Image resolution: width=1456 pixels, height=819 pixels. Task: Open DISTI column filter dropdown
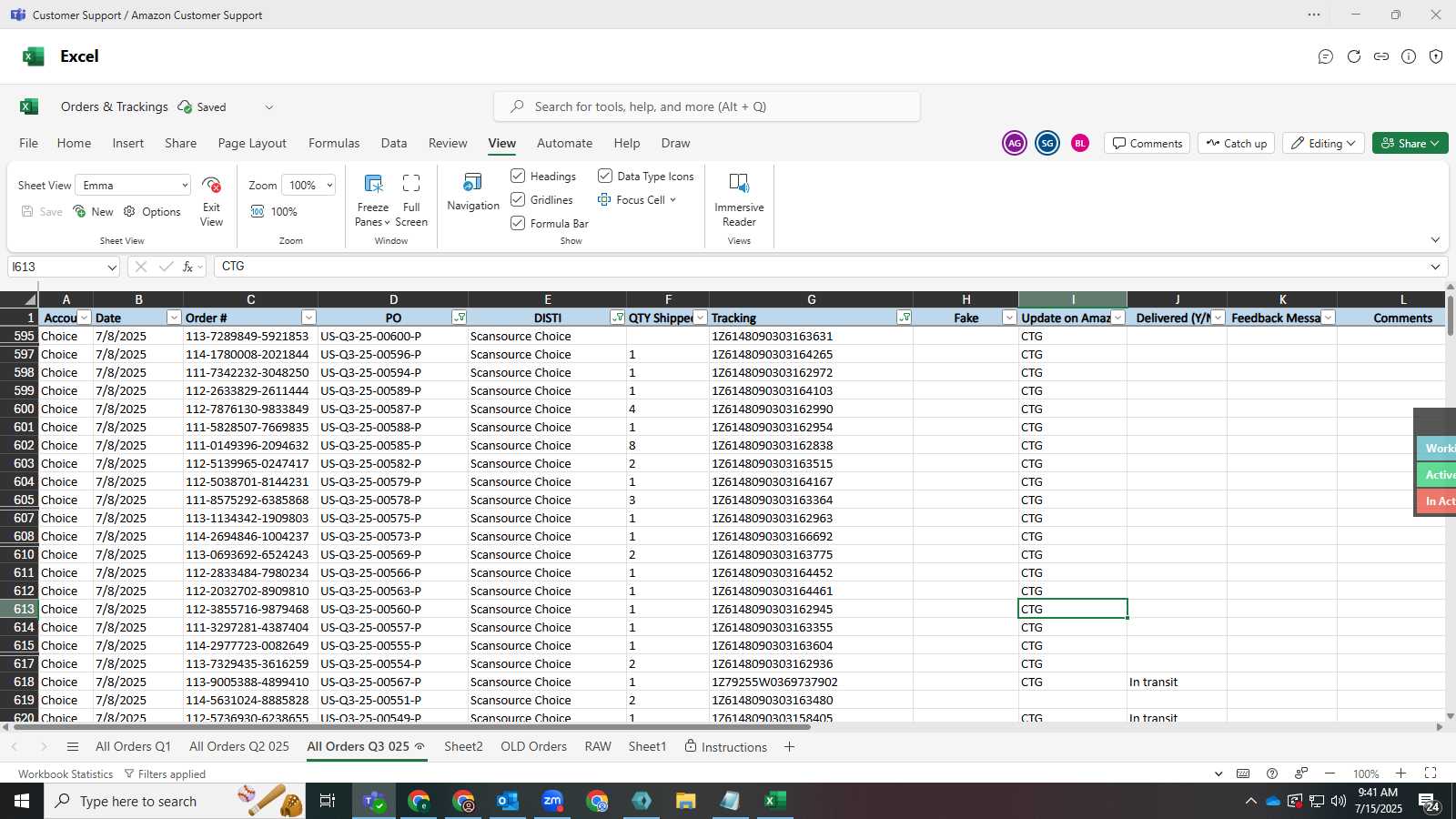[618, 318]
